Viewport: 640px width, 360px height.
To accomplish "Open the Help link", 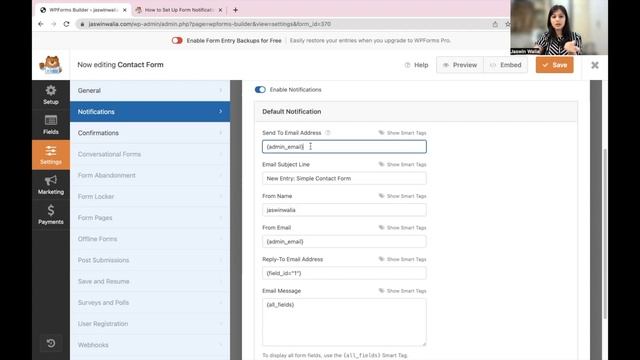I will coord(416,65).
